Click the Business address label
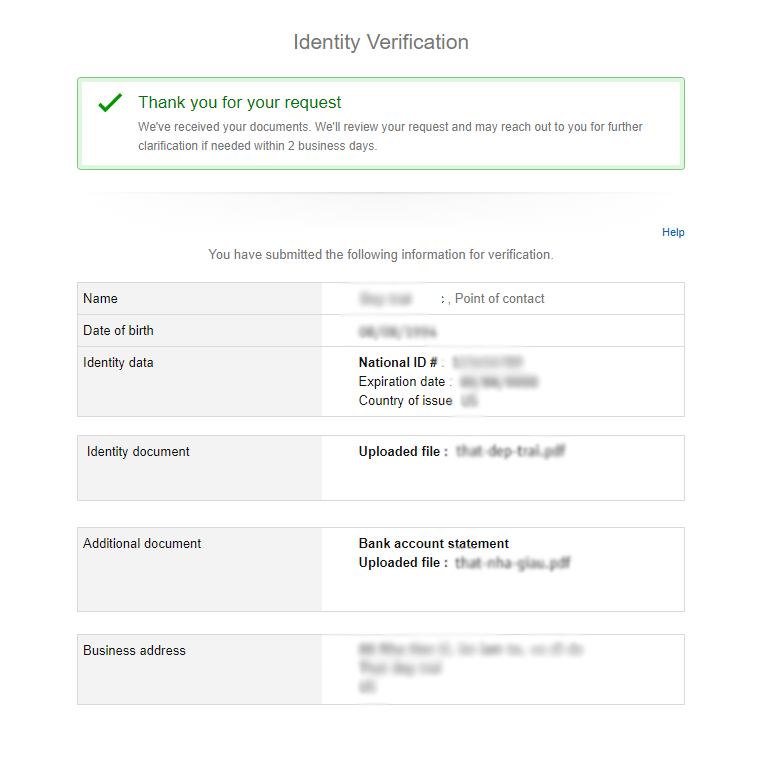Viewport: 760px width, 759px height. (x=134, y=650)
